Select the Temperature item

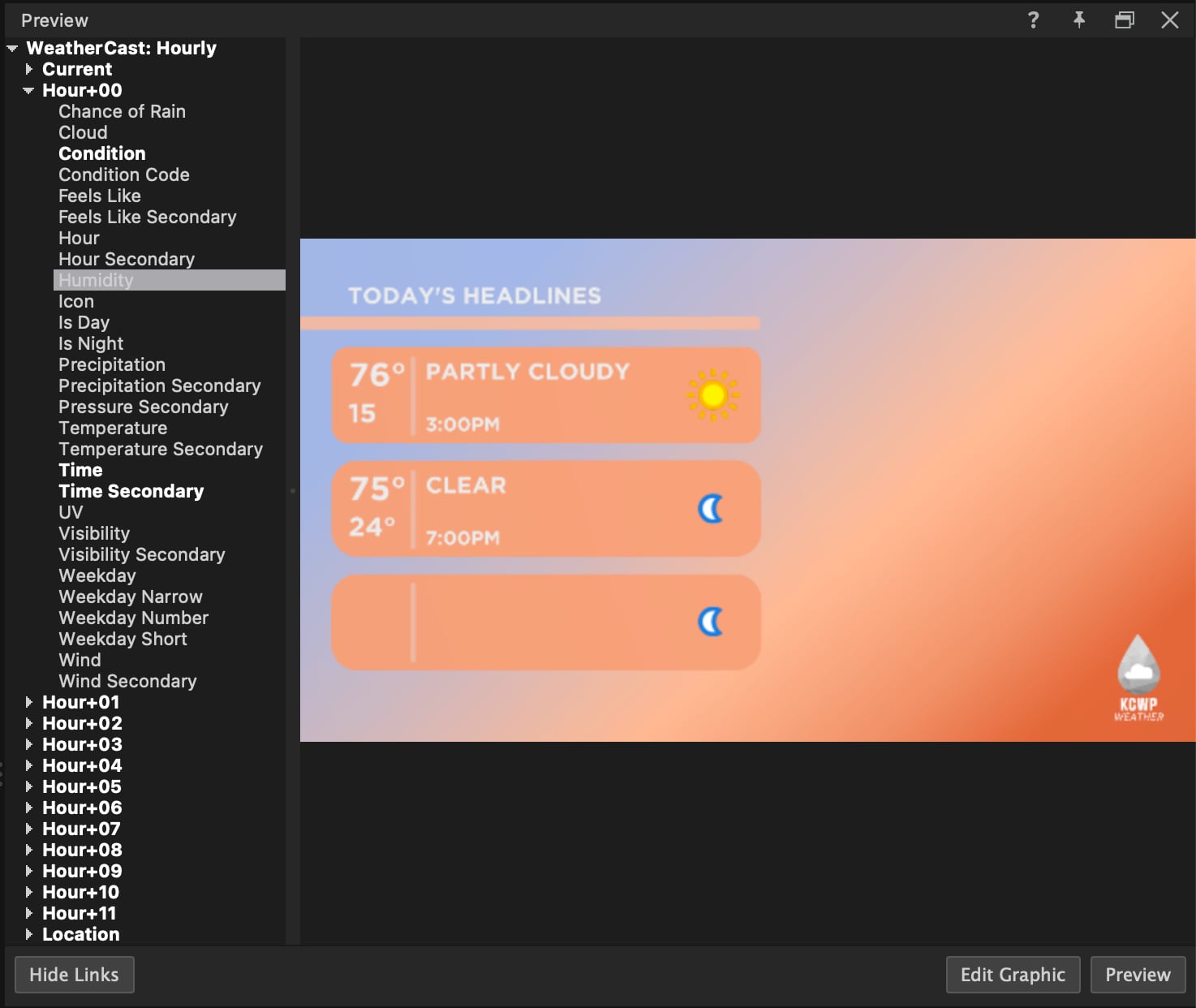point(113,429)
